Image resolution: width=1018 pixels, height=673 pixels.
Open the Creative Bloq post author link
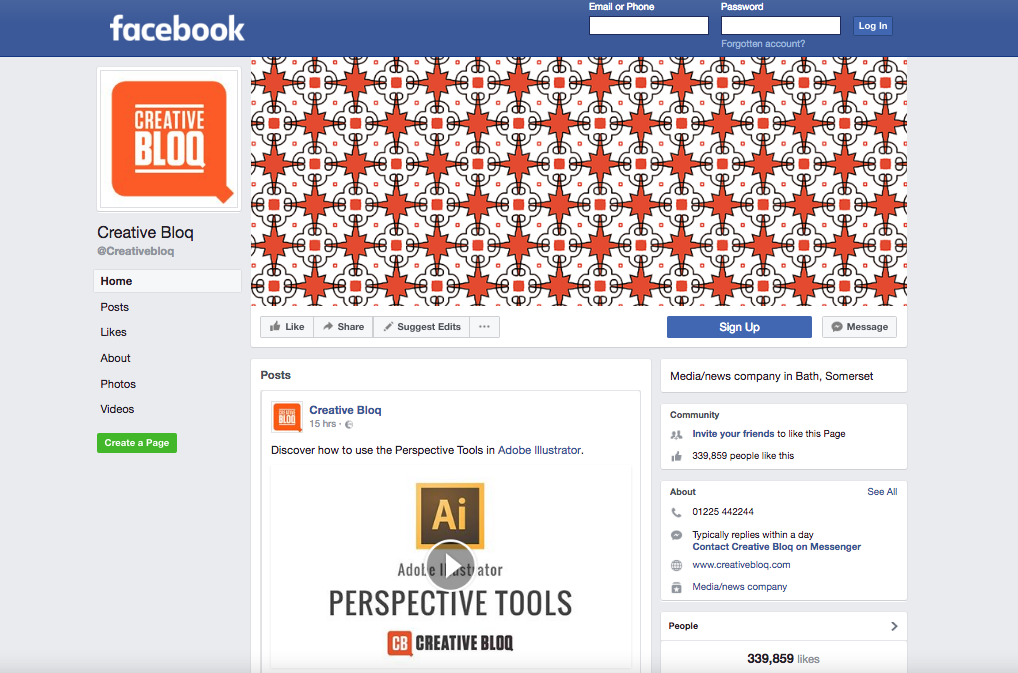point(345,410)
